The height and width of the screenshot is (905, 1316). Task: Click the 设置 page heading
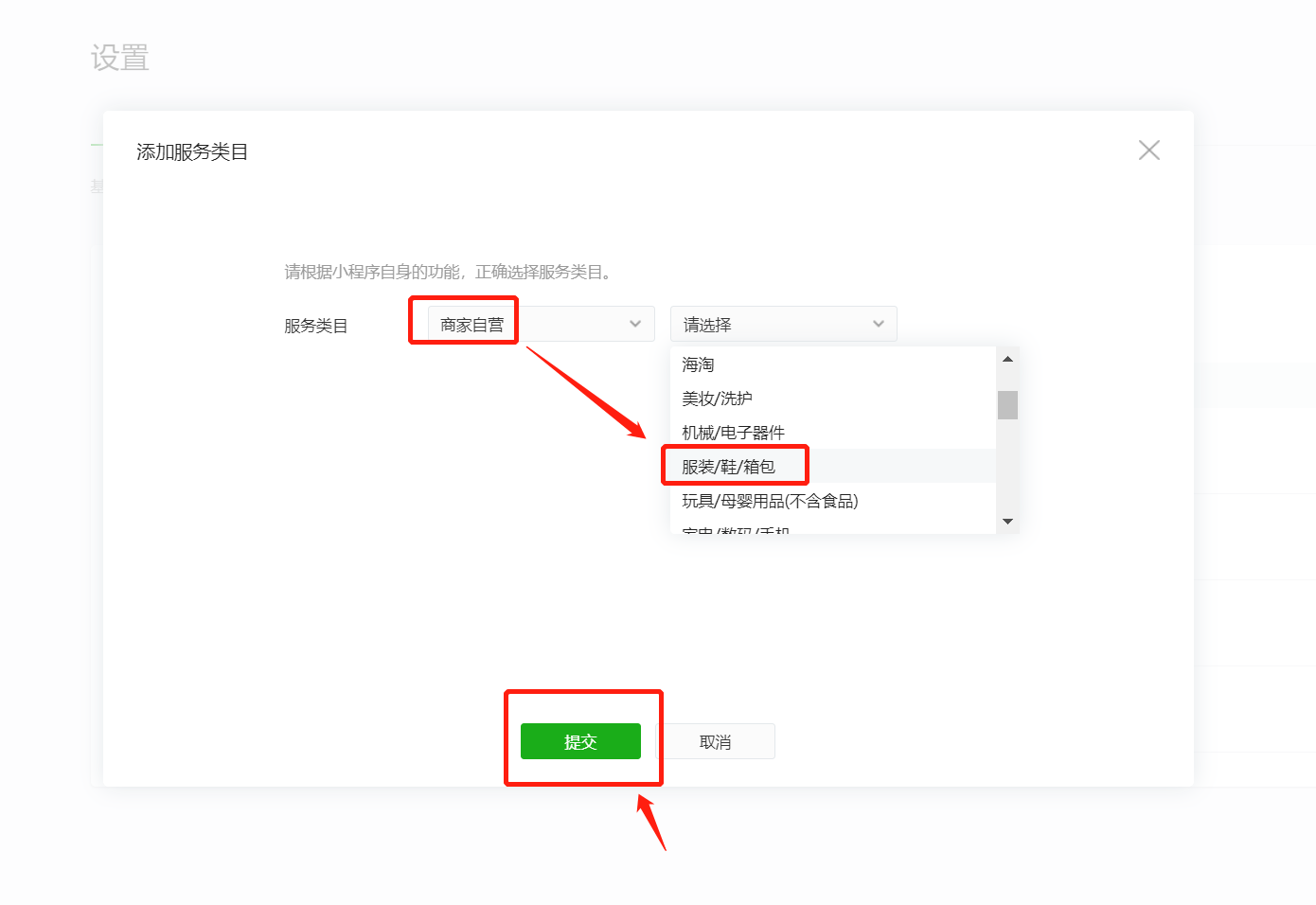click(120, 58)
